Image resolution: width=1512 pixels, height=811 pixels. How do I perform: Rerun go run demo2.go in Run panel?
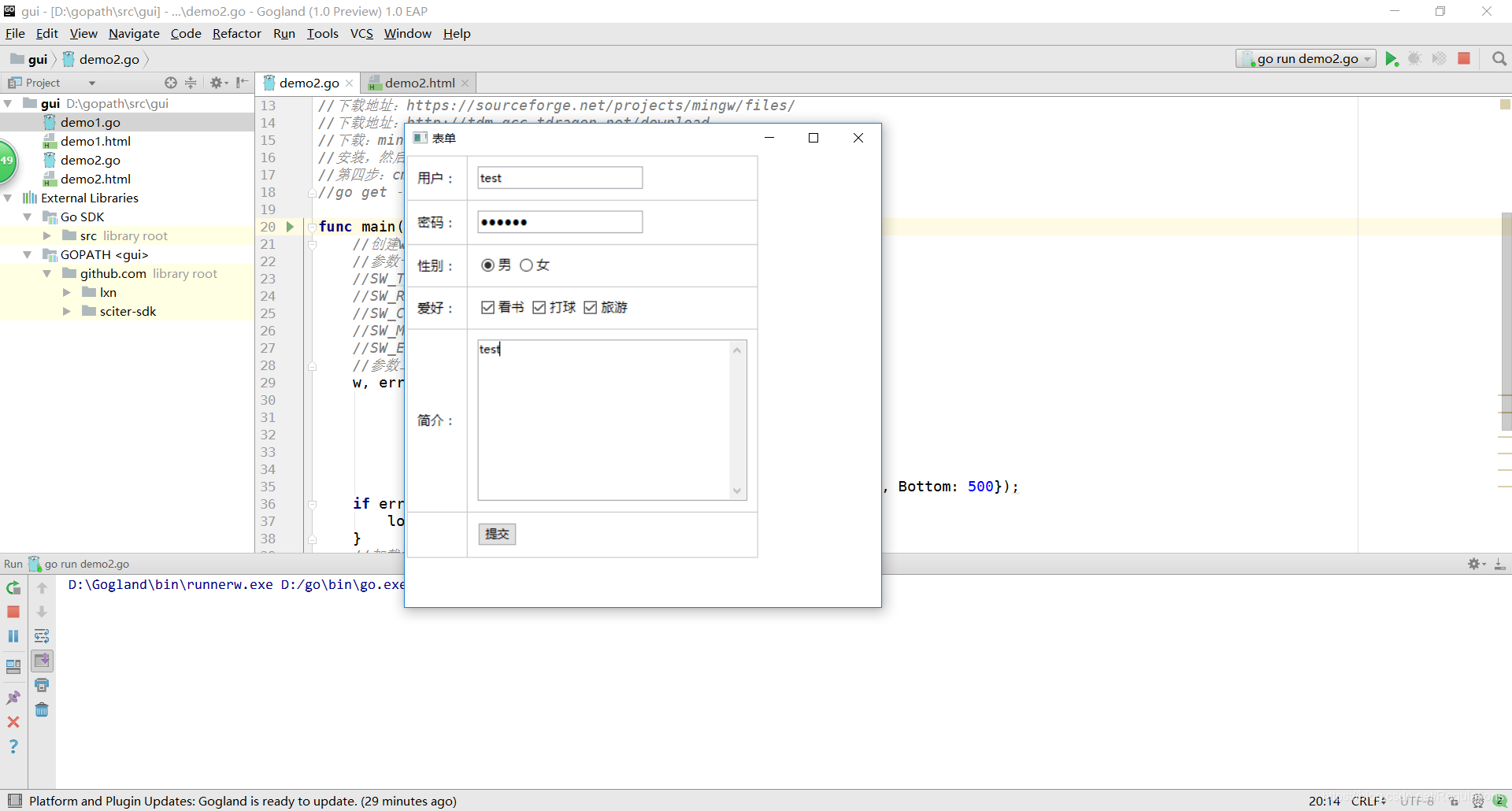coord(13,588)
